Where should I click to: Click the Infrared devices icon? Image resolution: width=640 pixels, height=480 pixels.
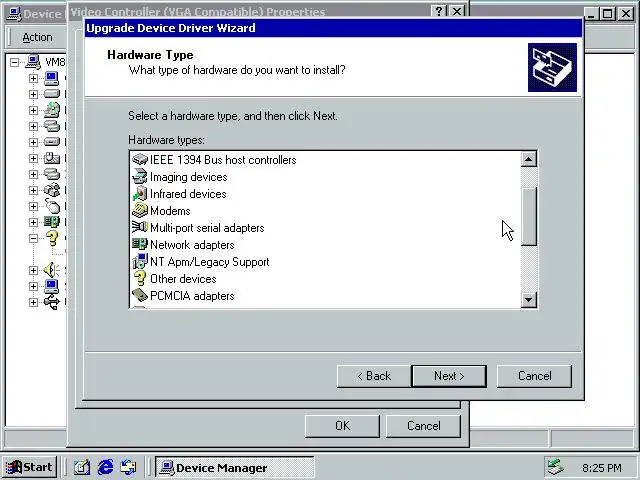click(140, 194)
